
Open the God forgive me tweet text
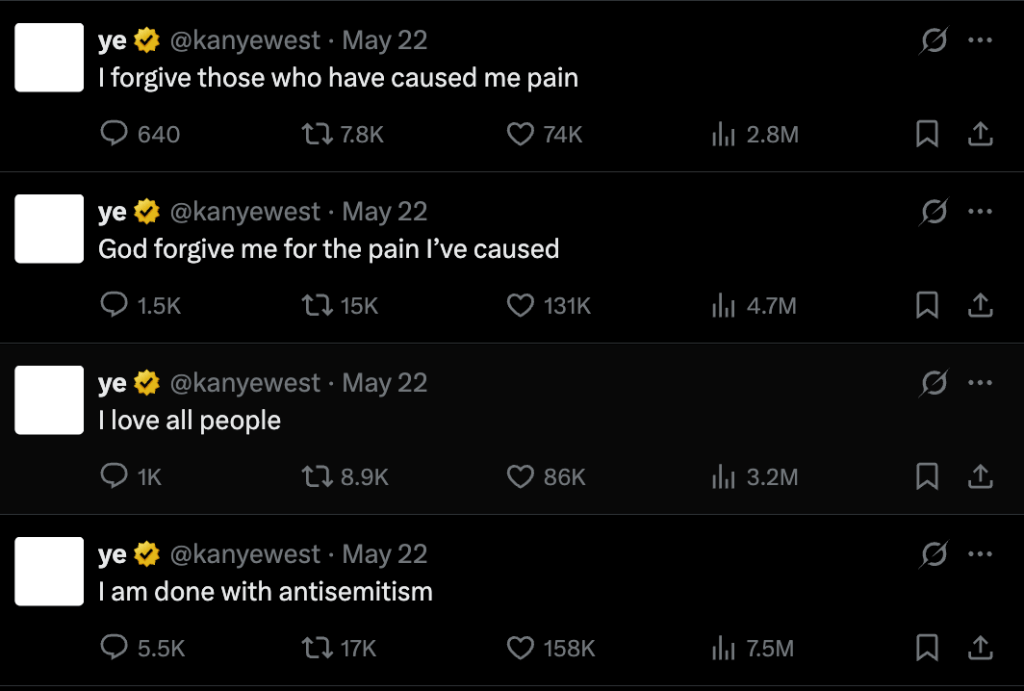tap(327, 249)
